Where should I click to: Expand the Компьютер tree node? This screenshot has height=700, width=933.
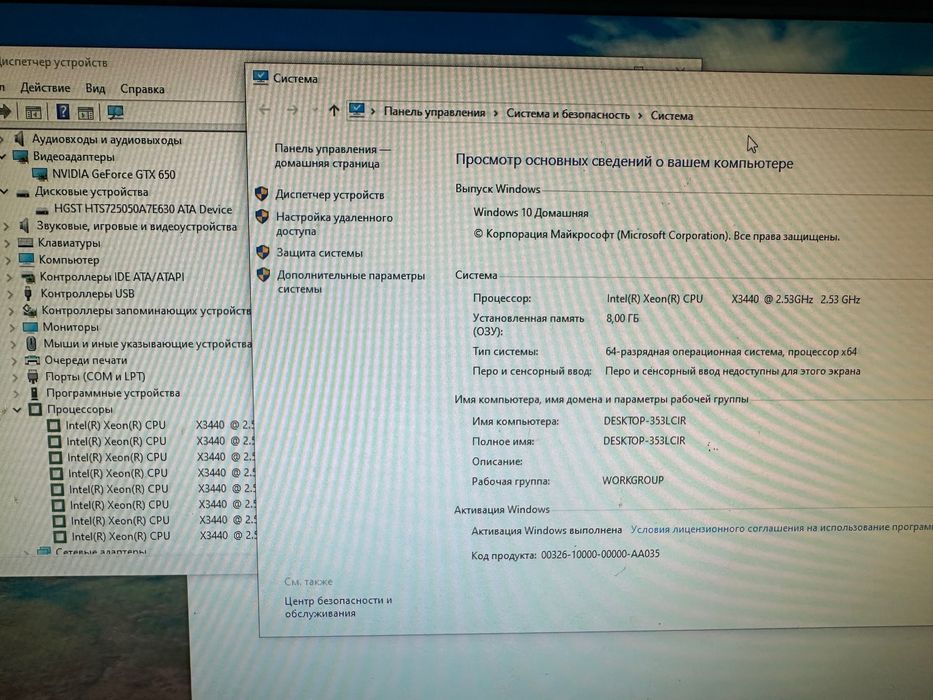coord(8,260)
